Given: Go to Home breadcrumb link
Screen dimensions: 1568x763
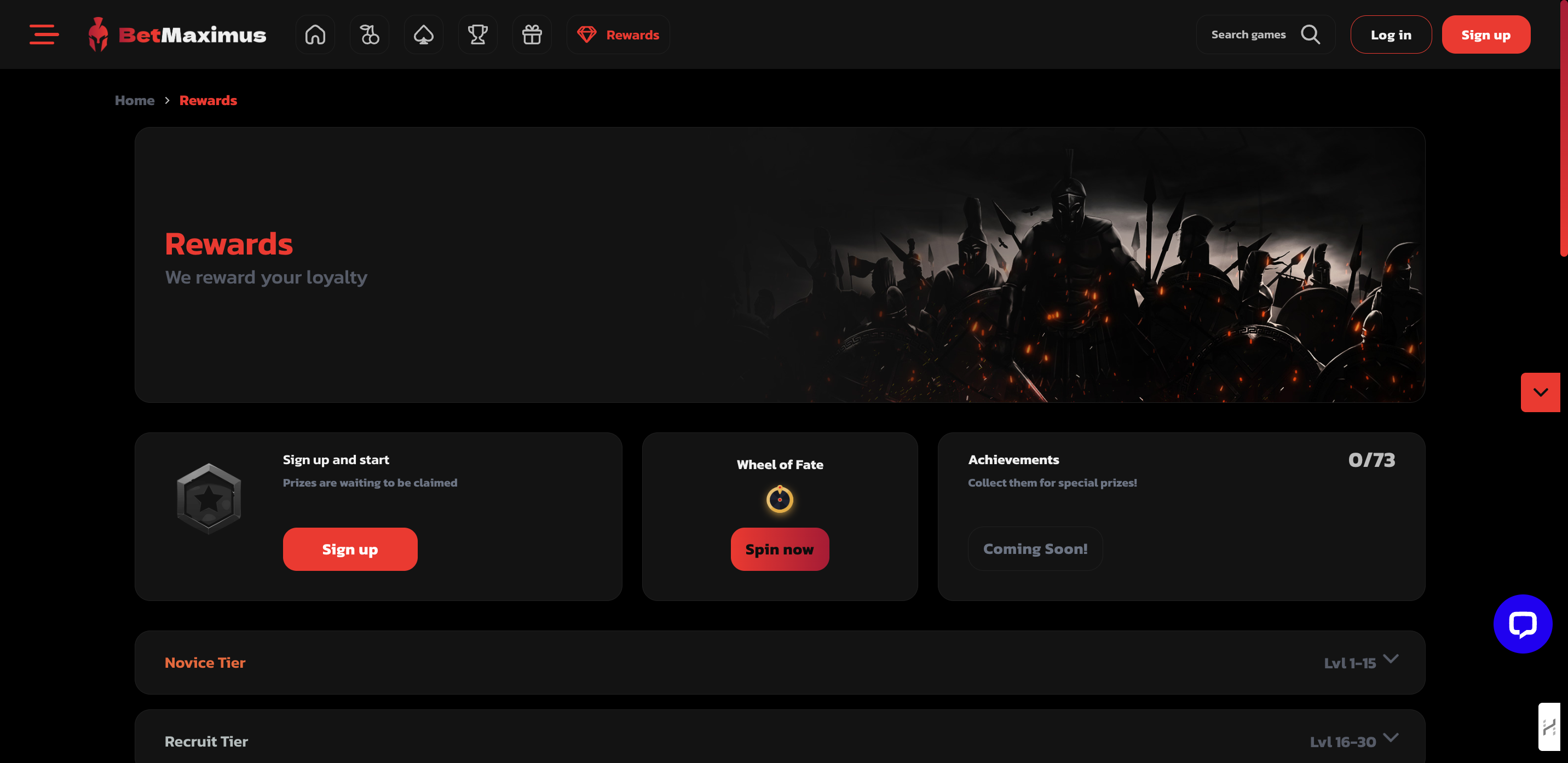Looking at the screenshot, I should click(x=135, y=100).
